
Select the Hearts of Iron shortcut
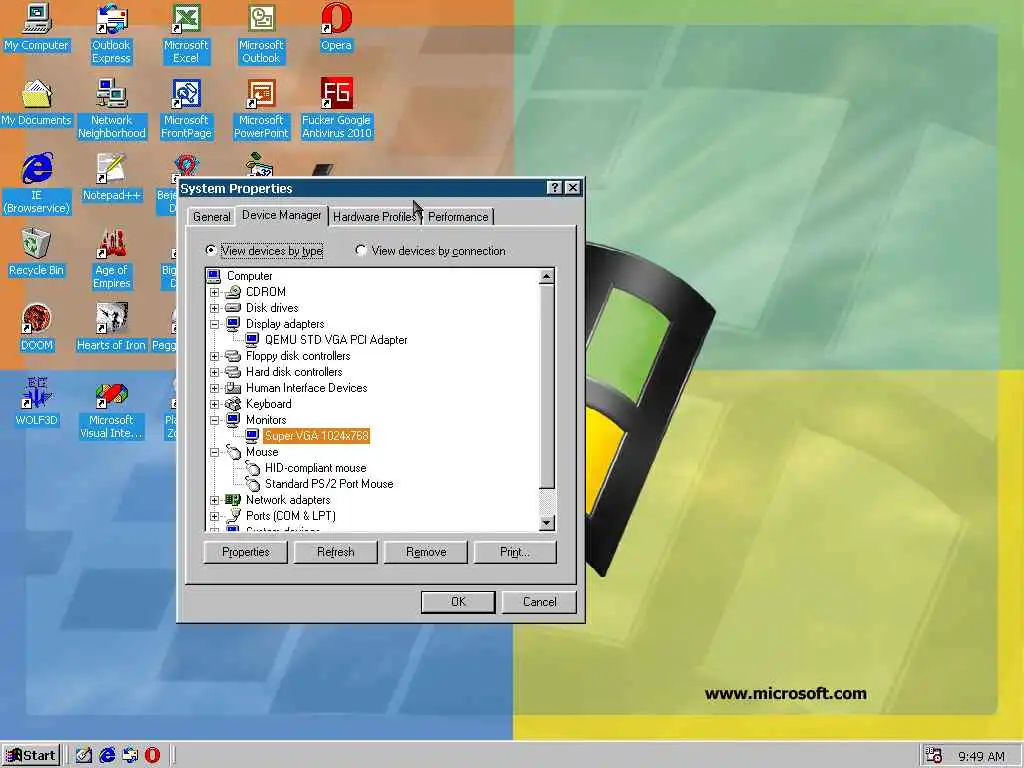(111, 328)
